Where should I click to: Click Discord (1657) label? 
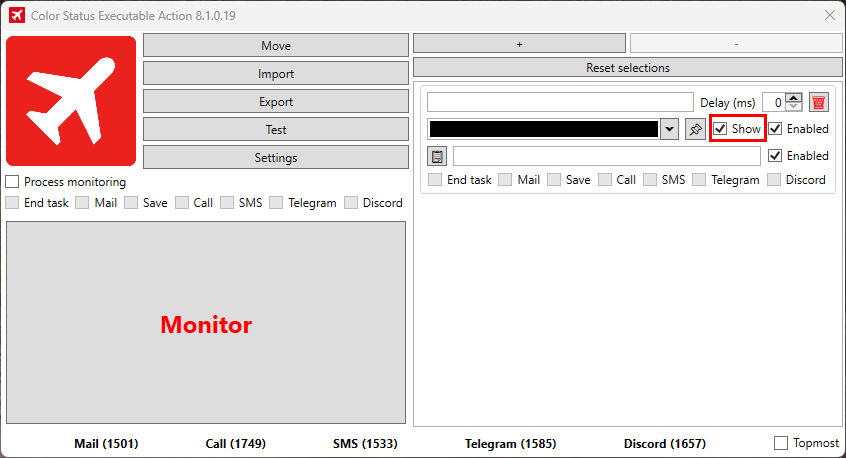[665, 443]
